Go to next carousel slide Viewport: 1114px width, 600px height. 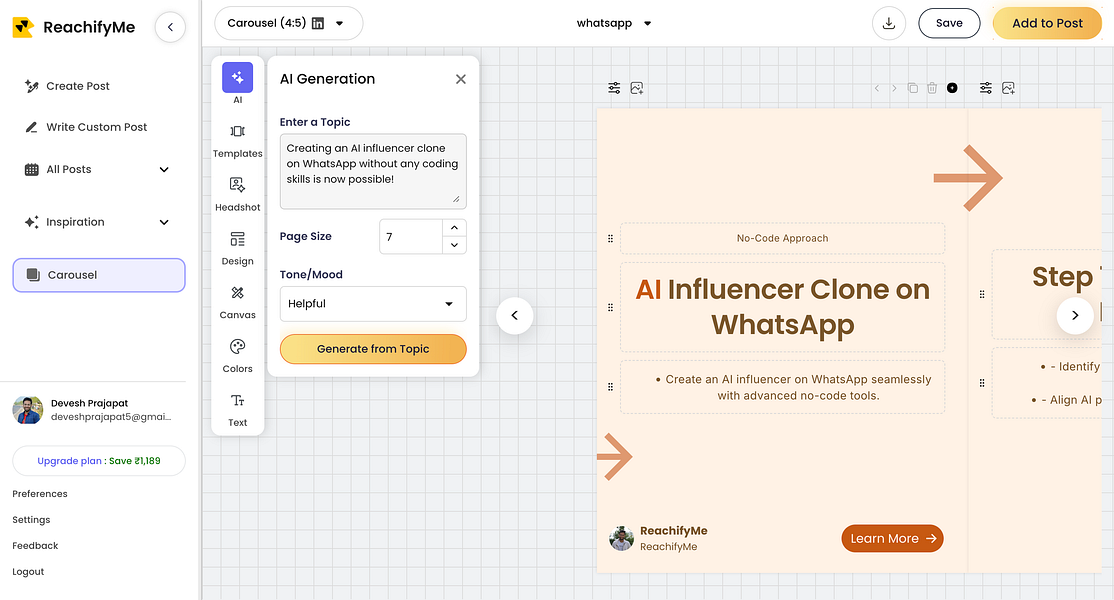click(x=1075, y=315)
